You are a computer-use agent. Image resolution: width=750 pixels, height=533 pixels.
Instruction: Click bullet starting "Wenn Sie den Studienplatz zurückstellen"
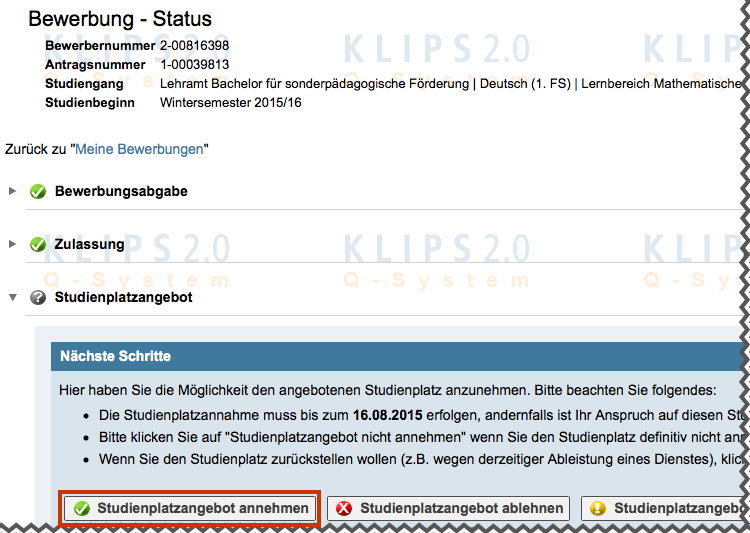click(x=421, y=459)
